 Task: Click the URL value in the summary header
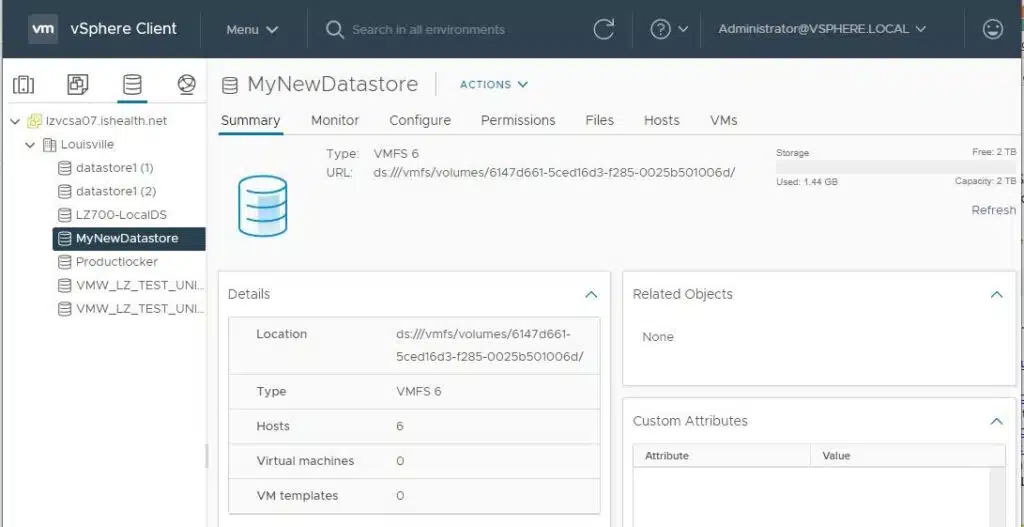554,173
